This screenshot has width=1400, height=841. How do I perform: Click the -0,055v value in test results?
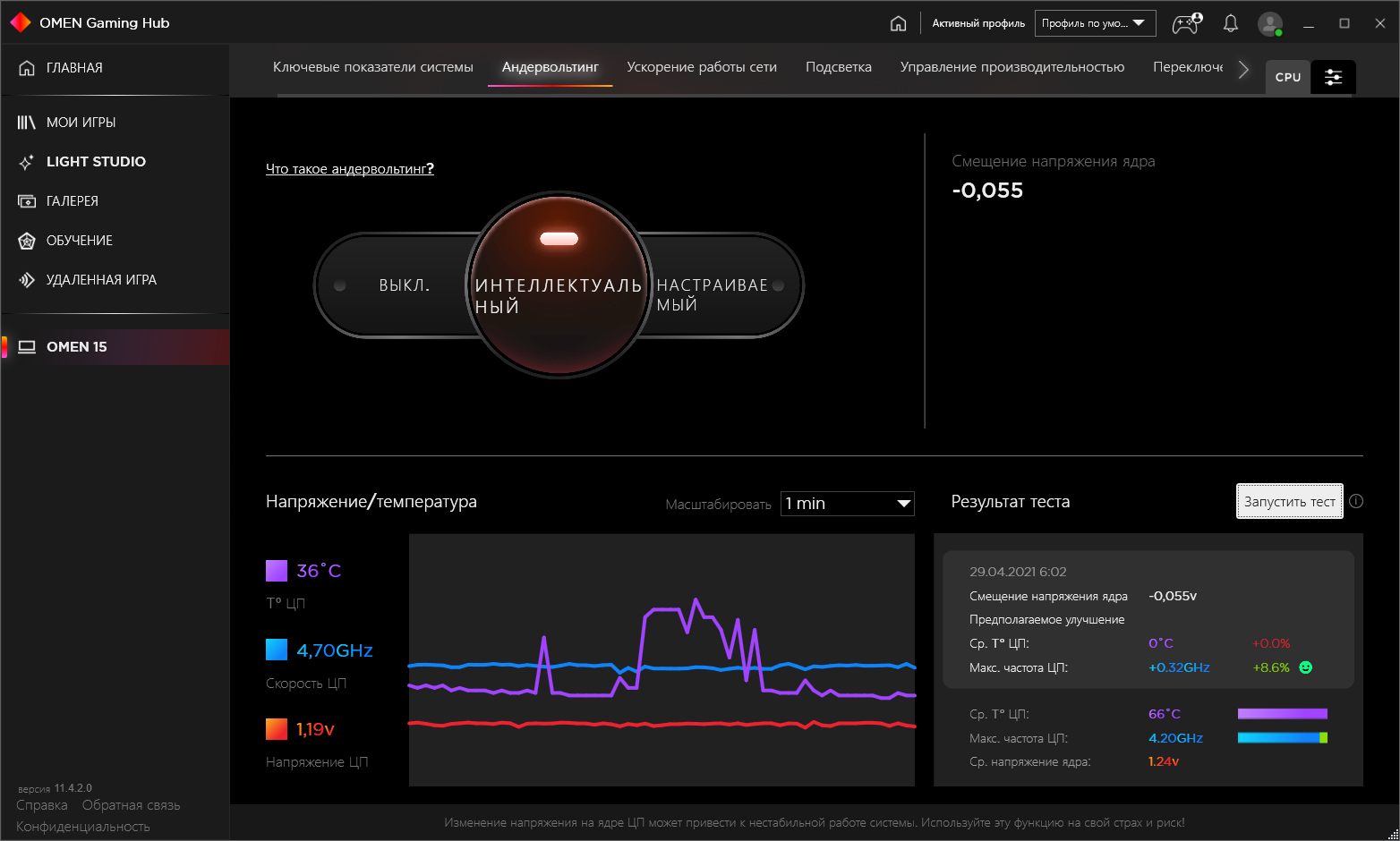[1173, 596]
